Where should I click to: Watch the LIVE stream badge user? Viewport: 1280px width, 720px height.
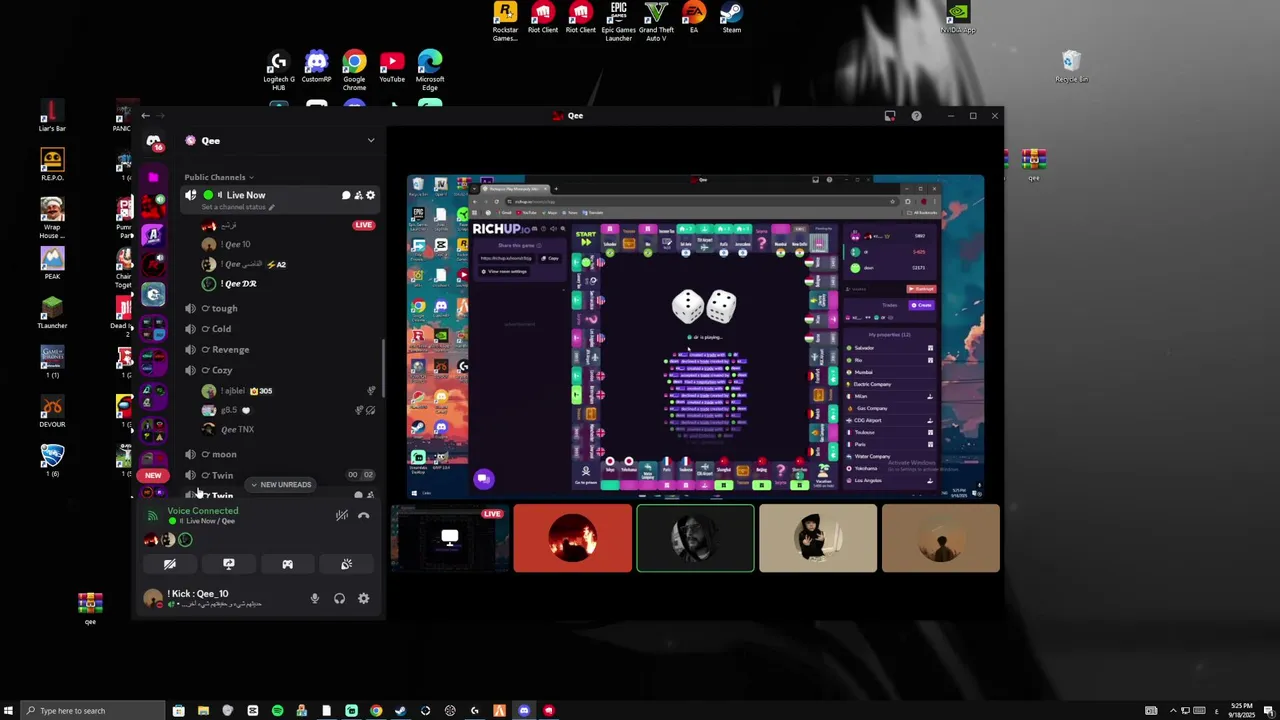[363, 225]
